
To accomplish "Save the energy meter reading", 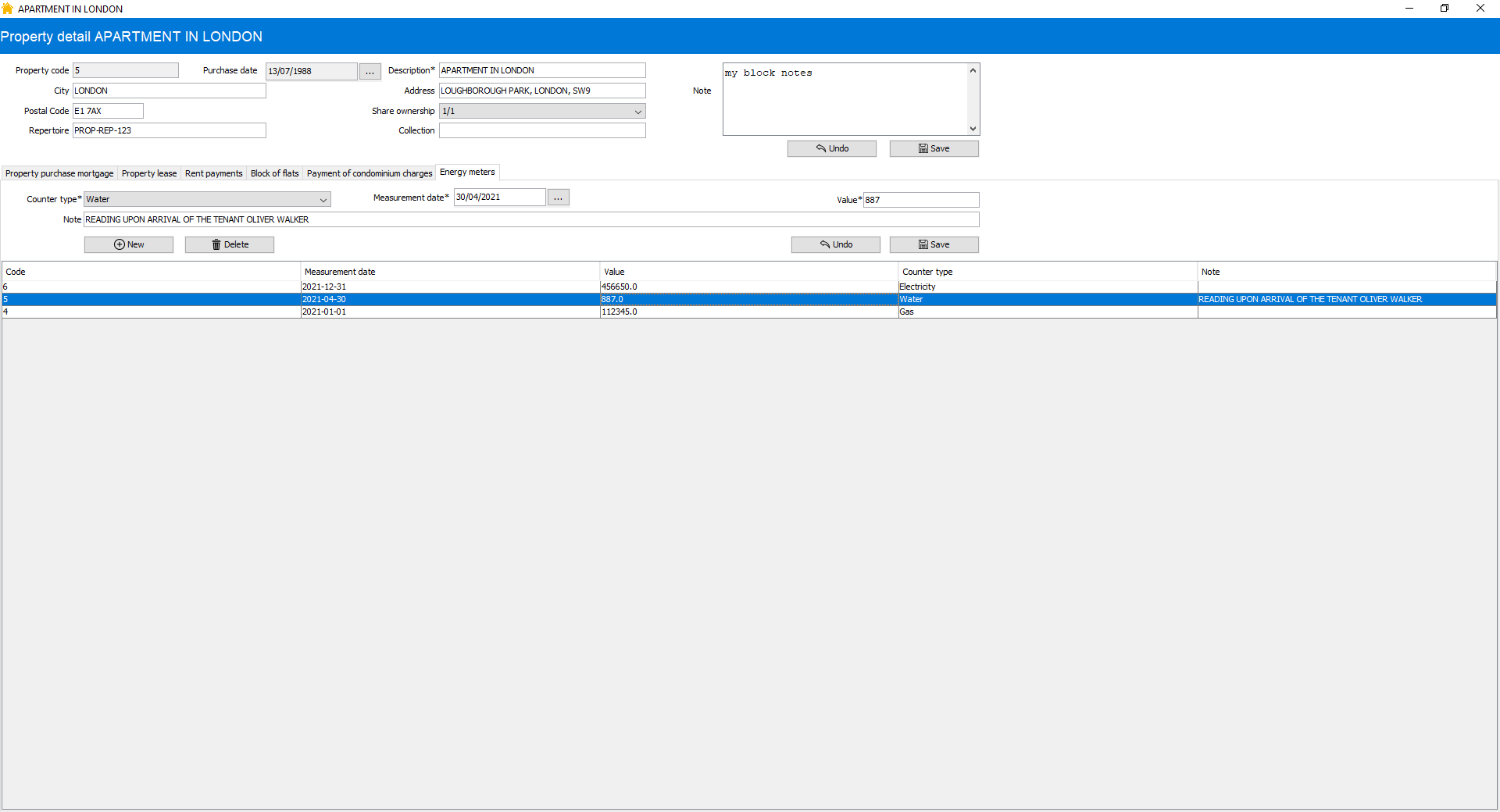I will pyautogui.click(x=934, y=244).
